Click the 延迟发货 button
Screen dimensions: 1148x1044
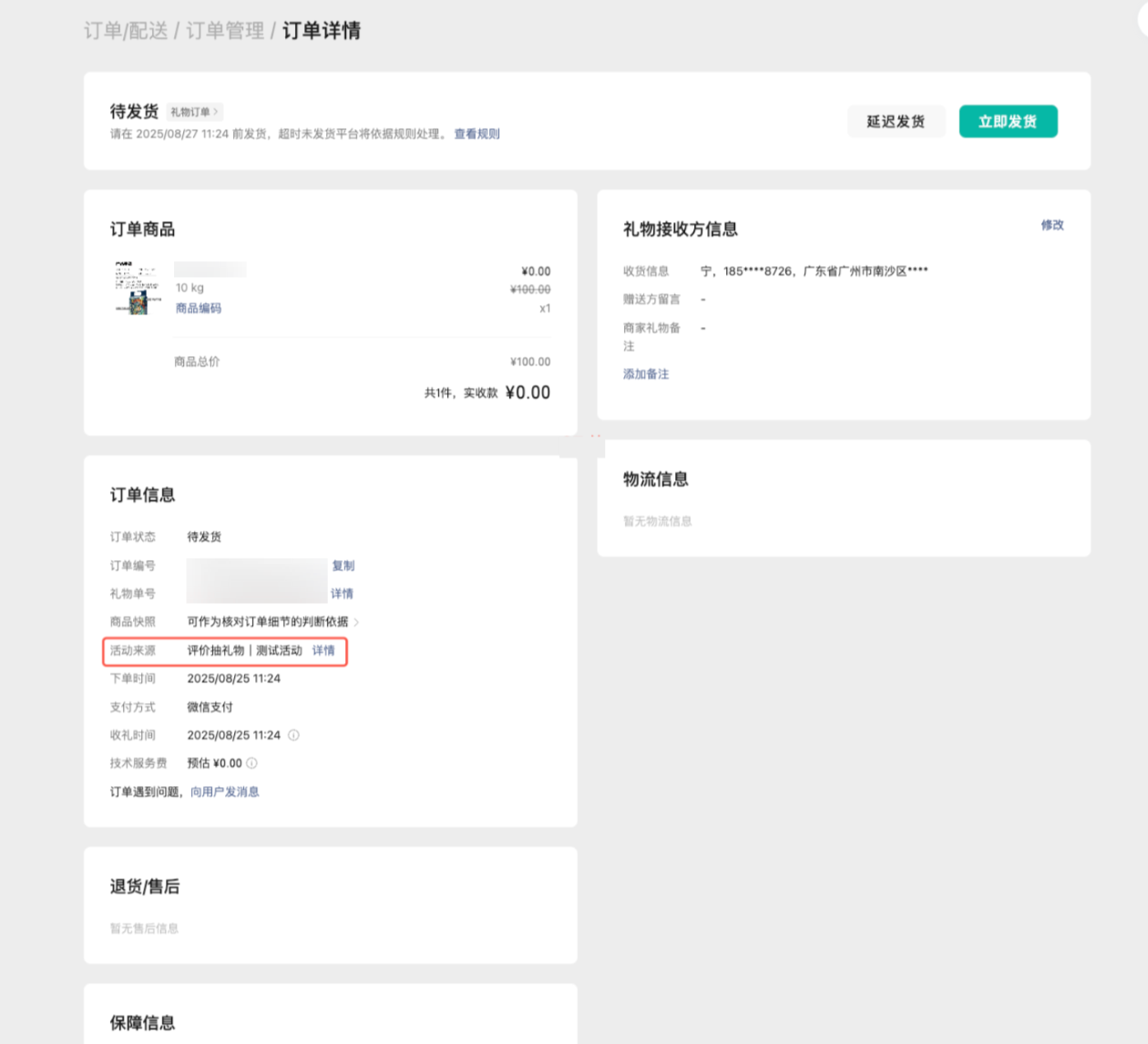point(895,121)
